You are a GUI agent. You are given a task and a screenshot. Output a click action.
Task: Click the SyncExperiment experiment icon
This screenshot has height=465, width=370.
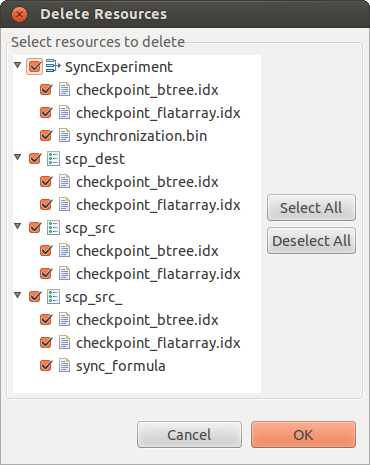(x=53, y=66)
